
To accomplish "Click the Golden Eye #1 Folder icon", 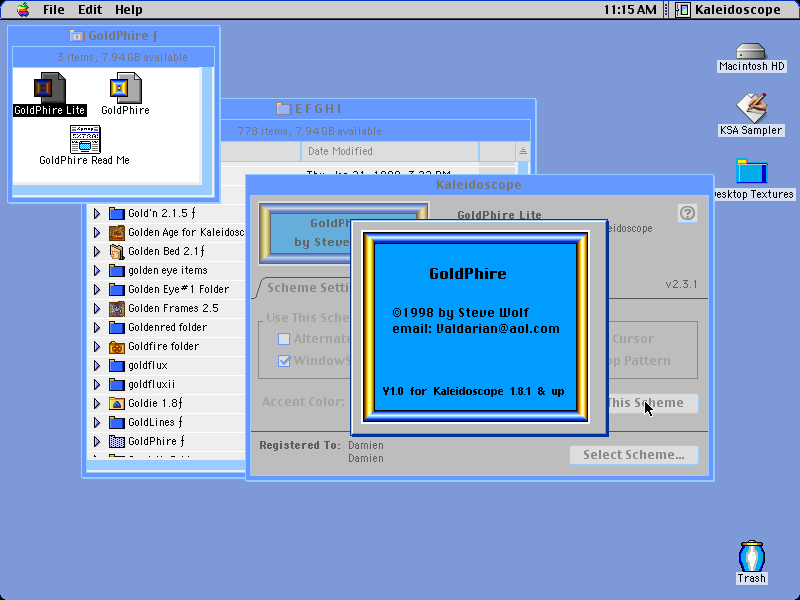I will [x=117, y=289].
